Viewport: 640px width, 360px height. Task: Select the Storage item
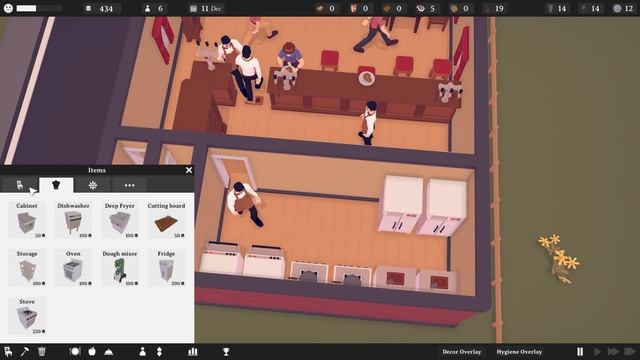(27, 267)
